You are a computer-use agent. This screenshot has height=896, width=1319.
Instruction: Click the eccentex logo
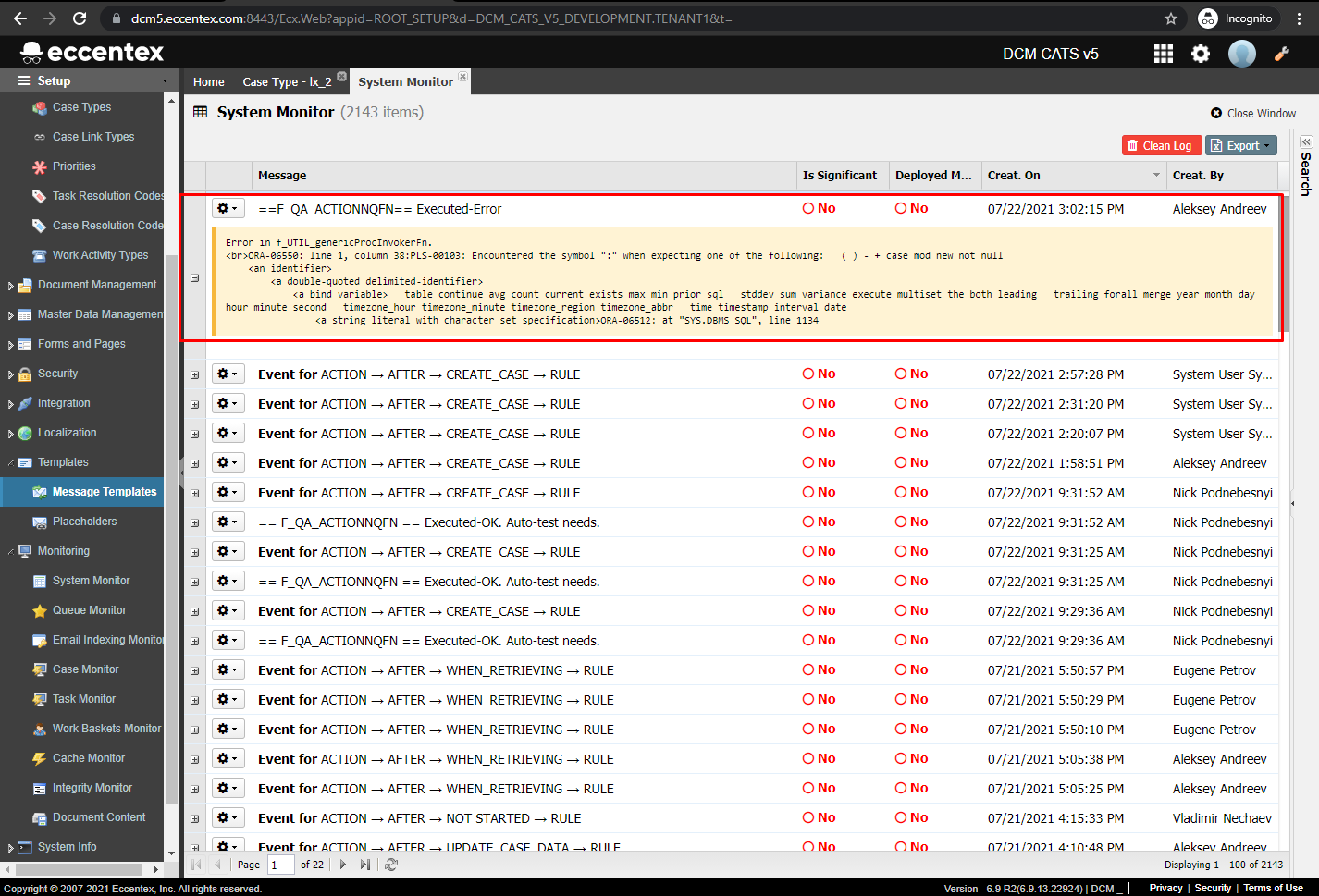92,52
